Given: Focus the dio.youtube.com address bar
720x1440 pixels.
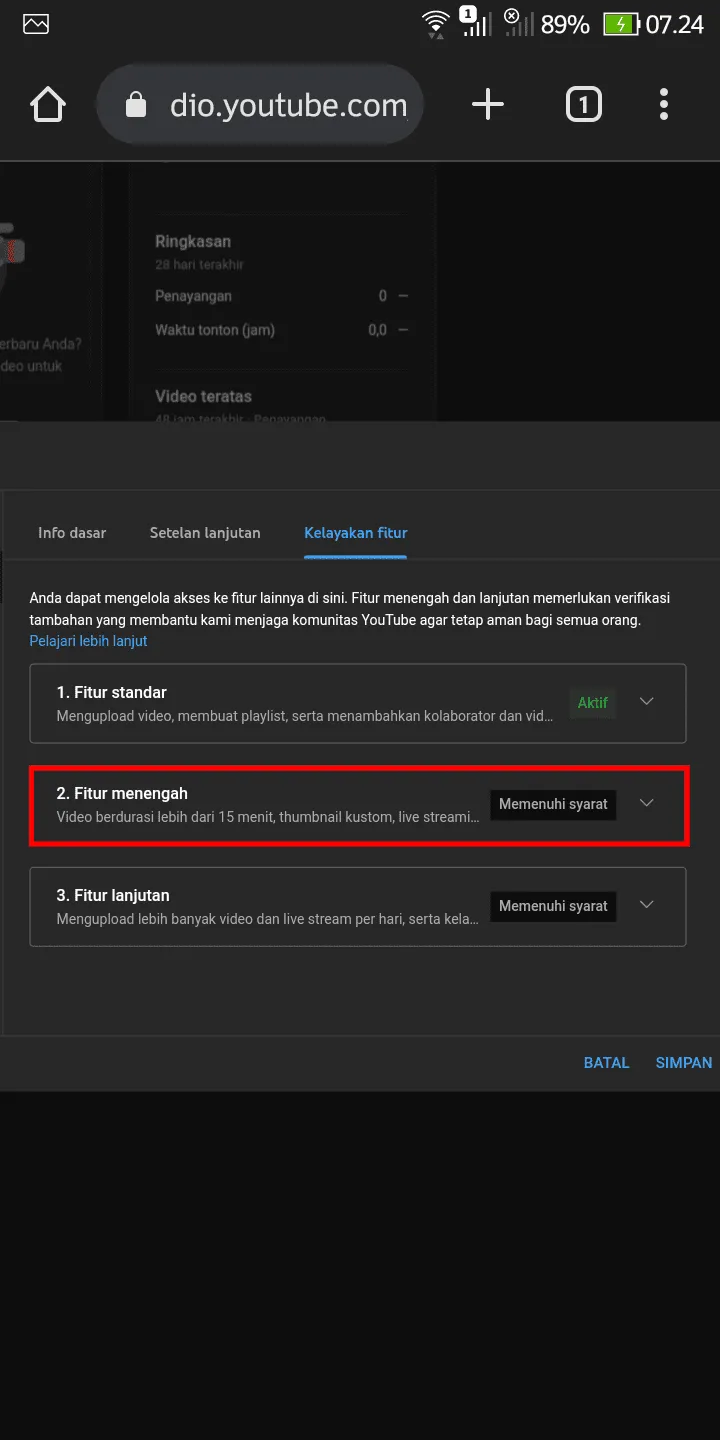Looking at the screenshot, I should [x=261, y=105].
